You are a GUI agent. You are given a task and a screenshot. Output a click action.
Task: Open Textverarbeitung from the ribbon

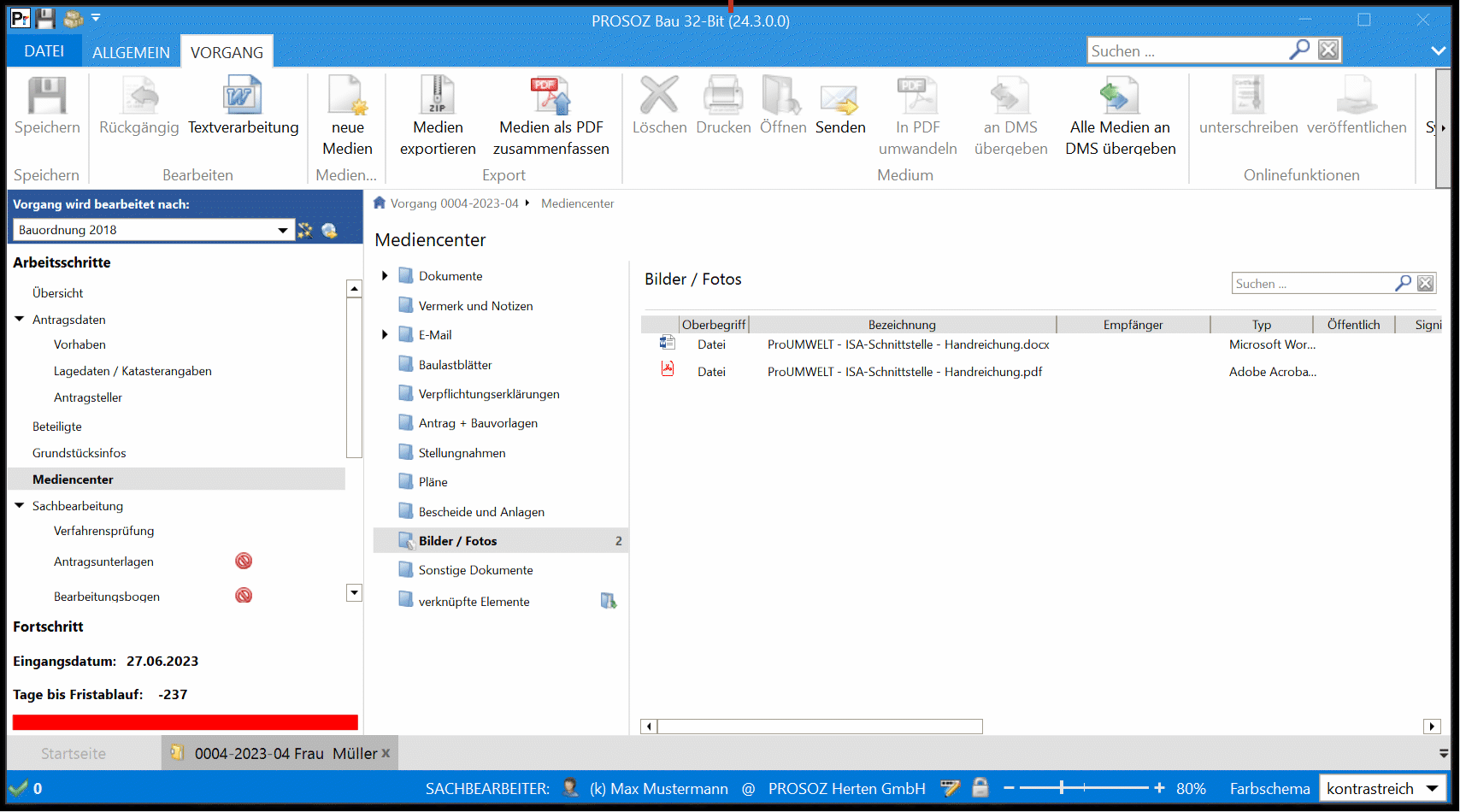coord(244,105)
